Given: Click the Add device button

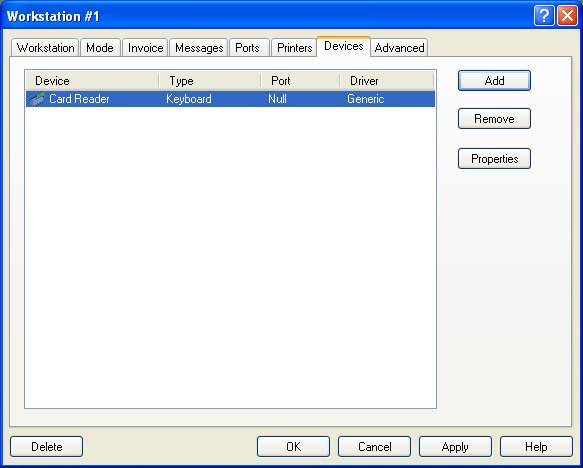Looking at the screenshot, I should click(494, 81).
